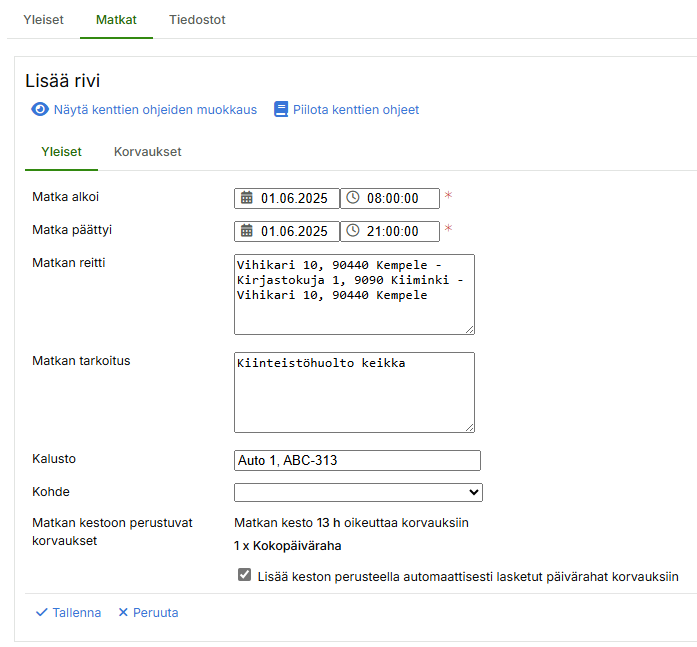Click the book icon beside Piilota kenttien ohjeet
Screen dimensions: 697x647
pyautogui.click(x=281, y=110)
